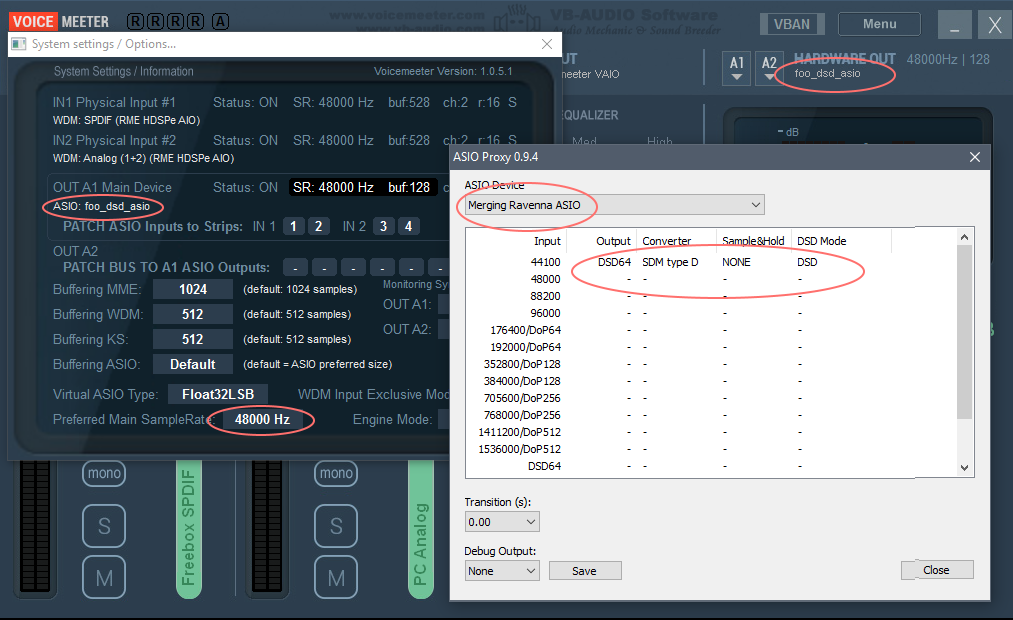Click the ASIO Proxy list scroll-down arrow
Viewport: 1013px width, 620px height.
click(965, 468)
